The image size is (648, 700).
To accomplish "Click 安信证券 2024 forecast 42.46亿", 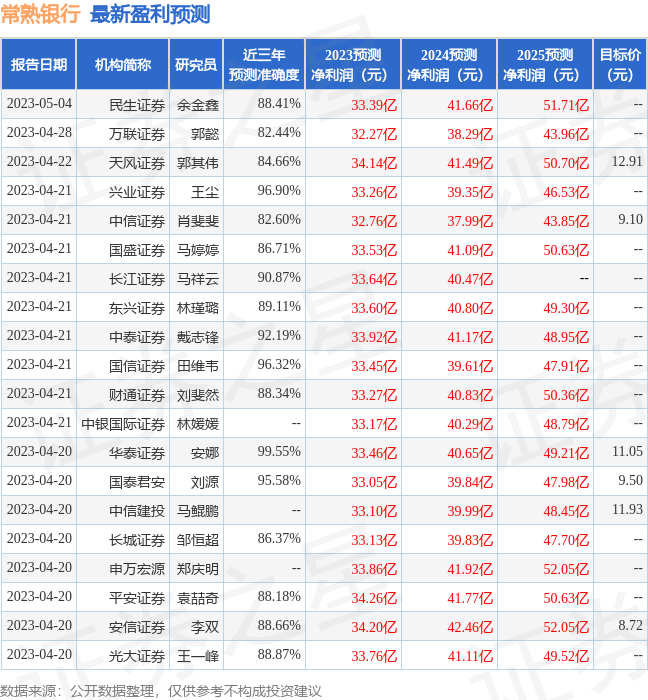I will coord(470,627).
